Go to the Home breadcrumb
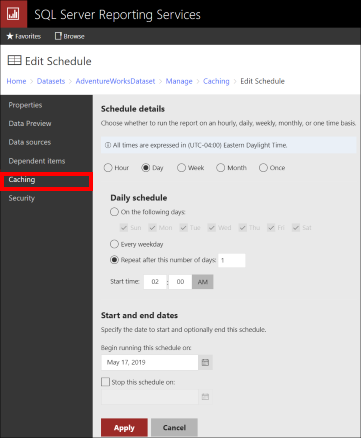This screenshot has width=361, height=438. click(x=16, y=81)
